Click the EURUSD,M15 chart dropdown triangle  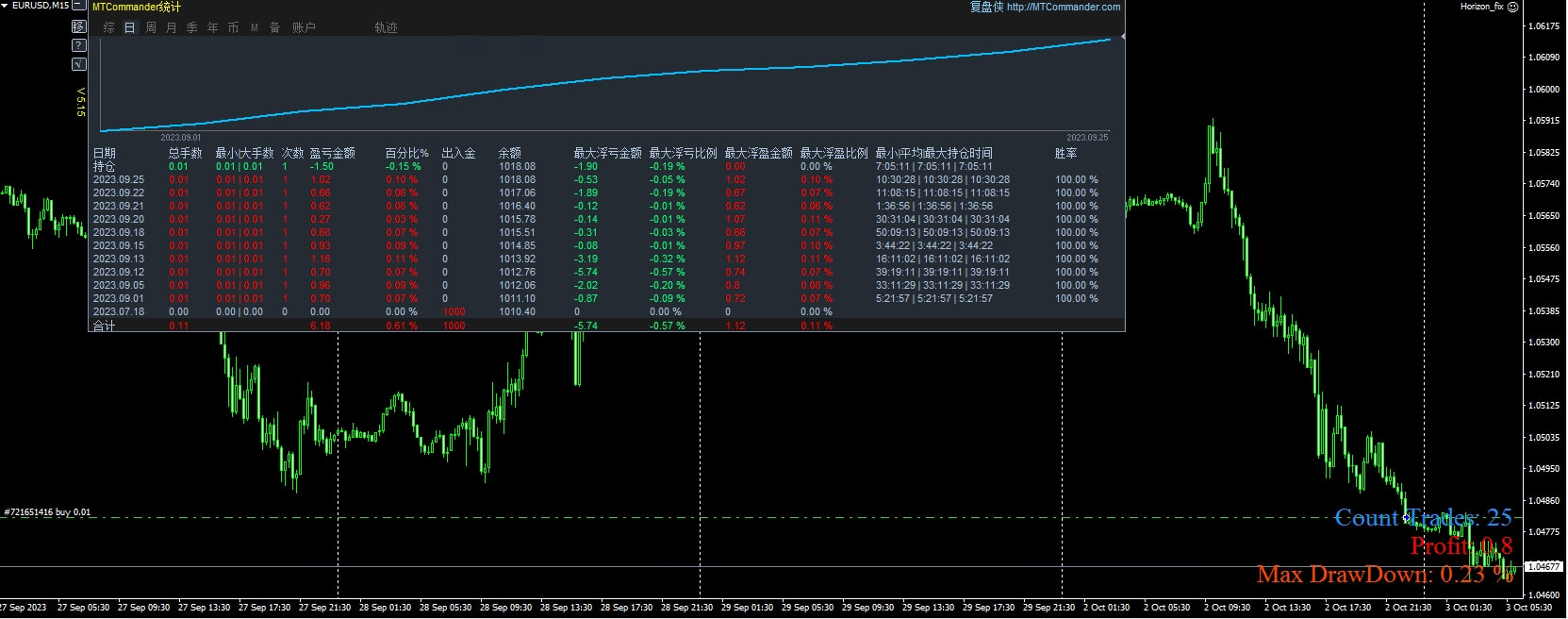[6, 6]
